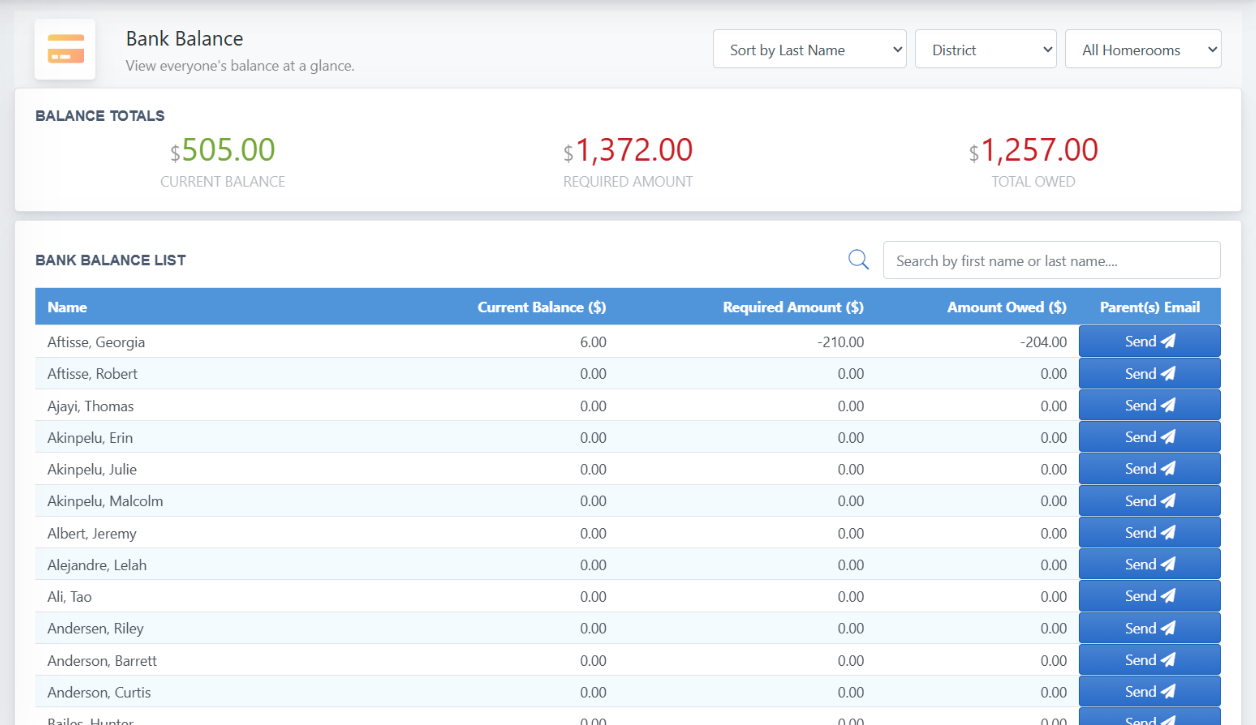Screen dimensions: 1256x725
Task: Send email to Georgia Aftisse's parents
Action: (x=1149, y=341)
